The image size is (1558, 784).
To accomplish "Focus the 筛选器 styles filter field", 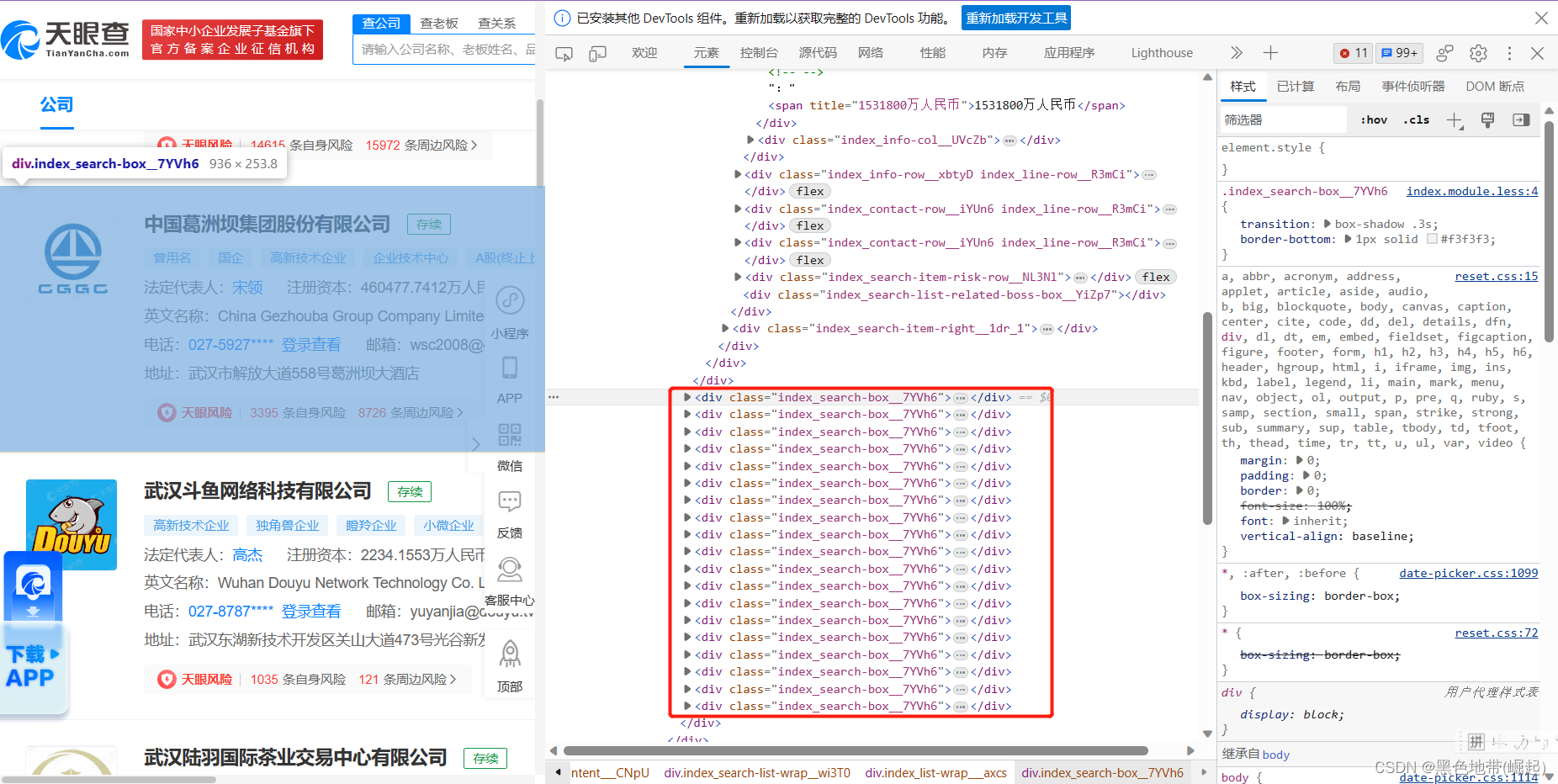I will (x=1284, y=119).
